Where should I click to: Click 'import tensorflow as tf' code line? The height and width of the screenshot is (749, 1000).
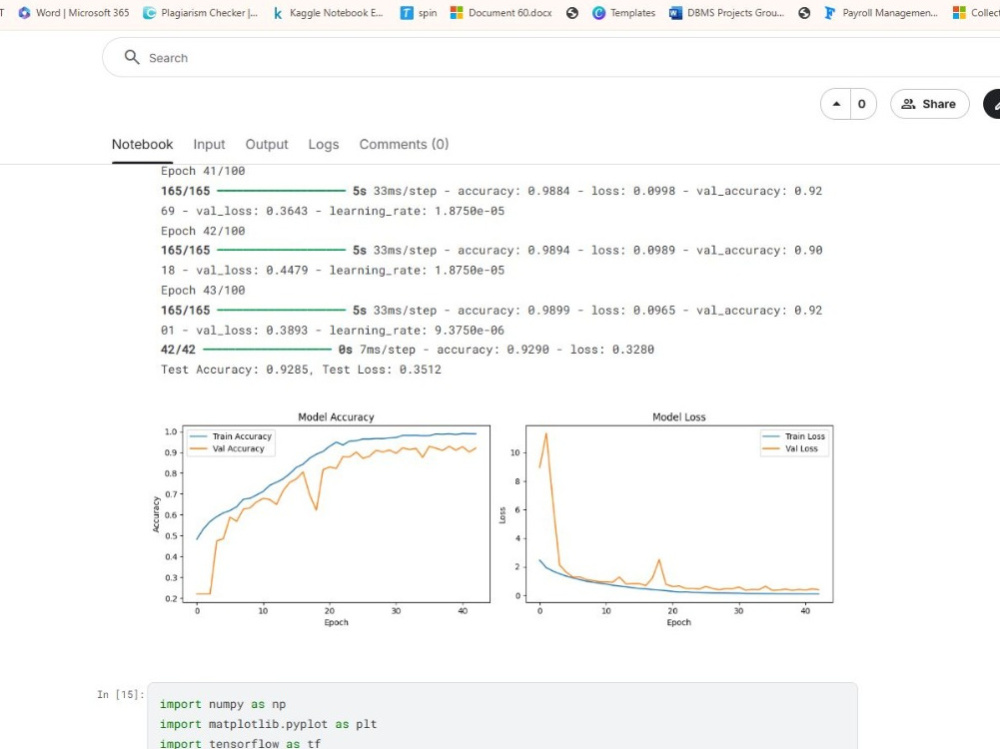point(240,743)
